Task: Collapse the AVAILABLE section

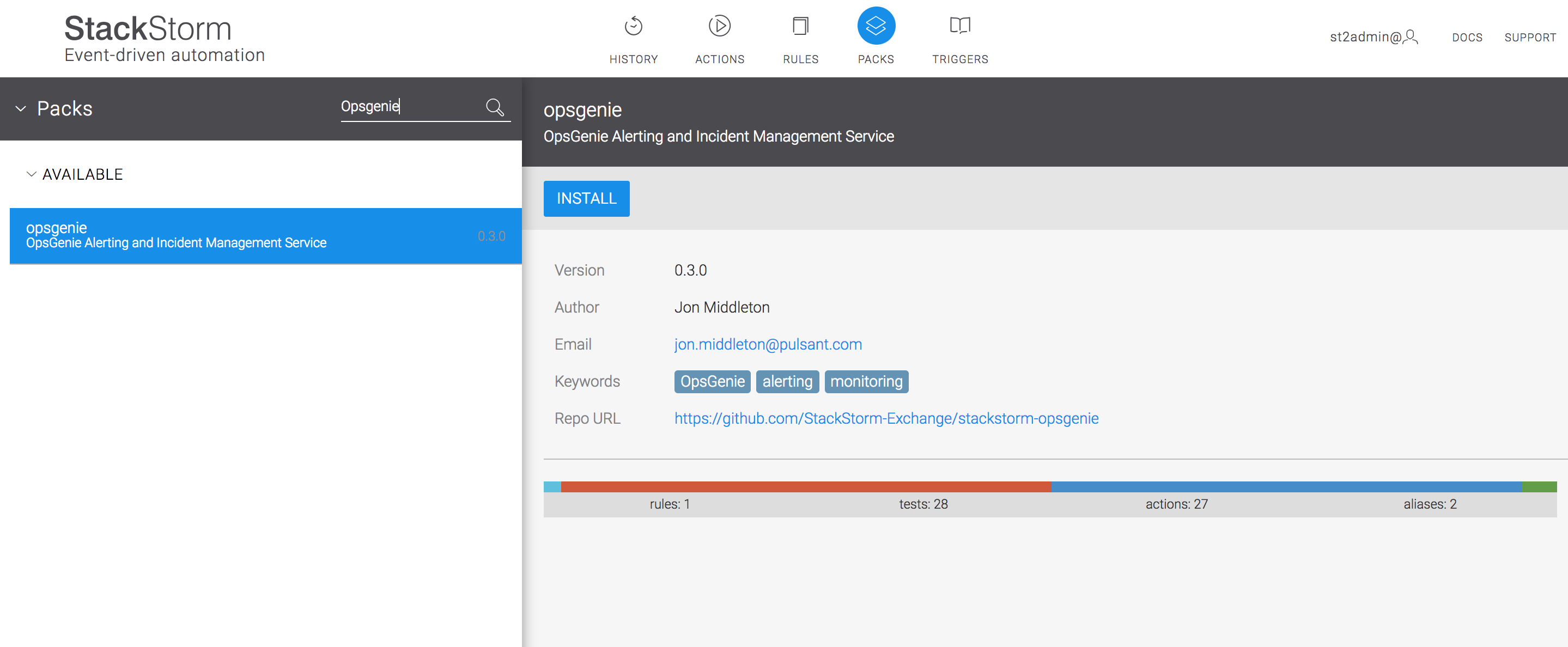Action: click(32, 175)
